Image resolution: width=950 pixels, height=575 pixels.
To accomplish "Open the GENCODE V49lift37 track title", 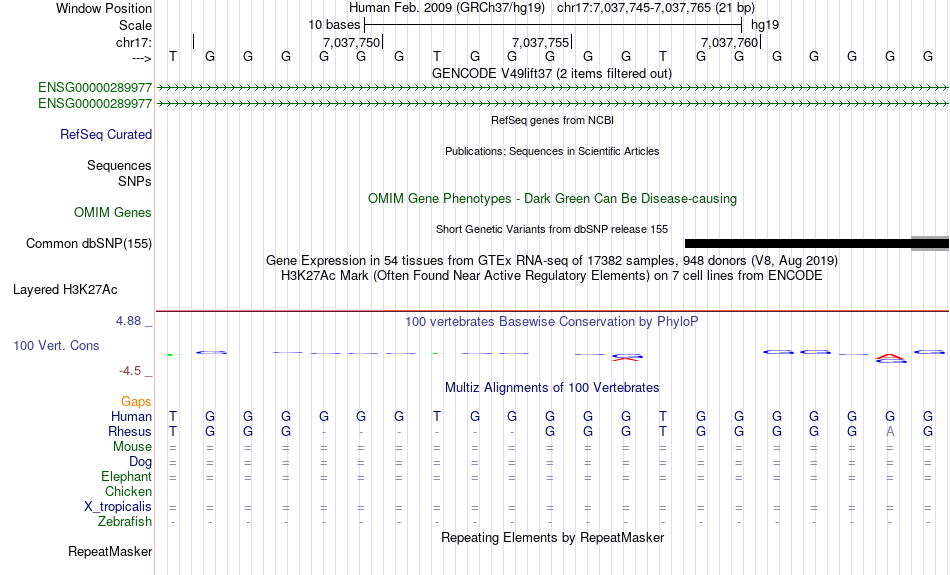I will coord(552,73).
